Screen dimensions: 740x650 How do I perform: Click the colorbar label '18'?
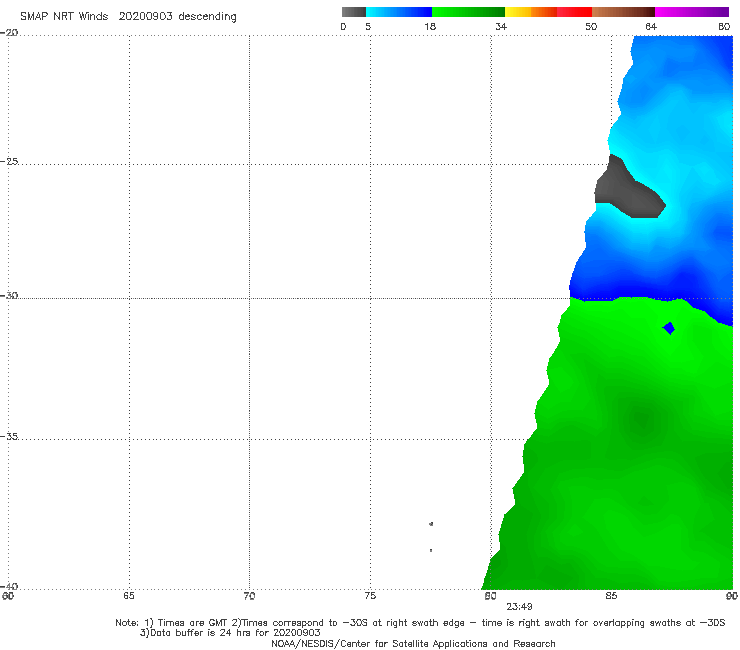(x=430, y=26)
